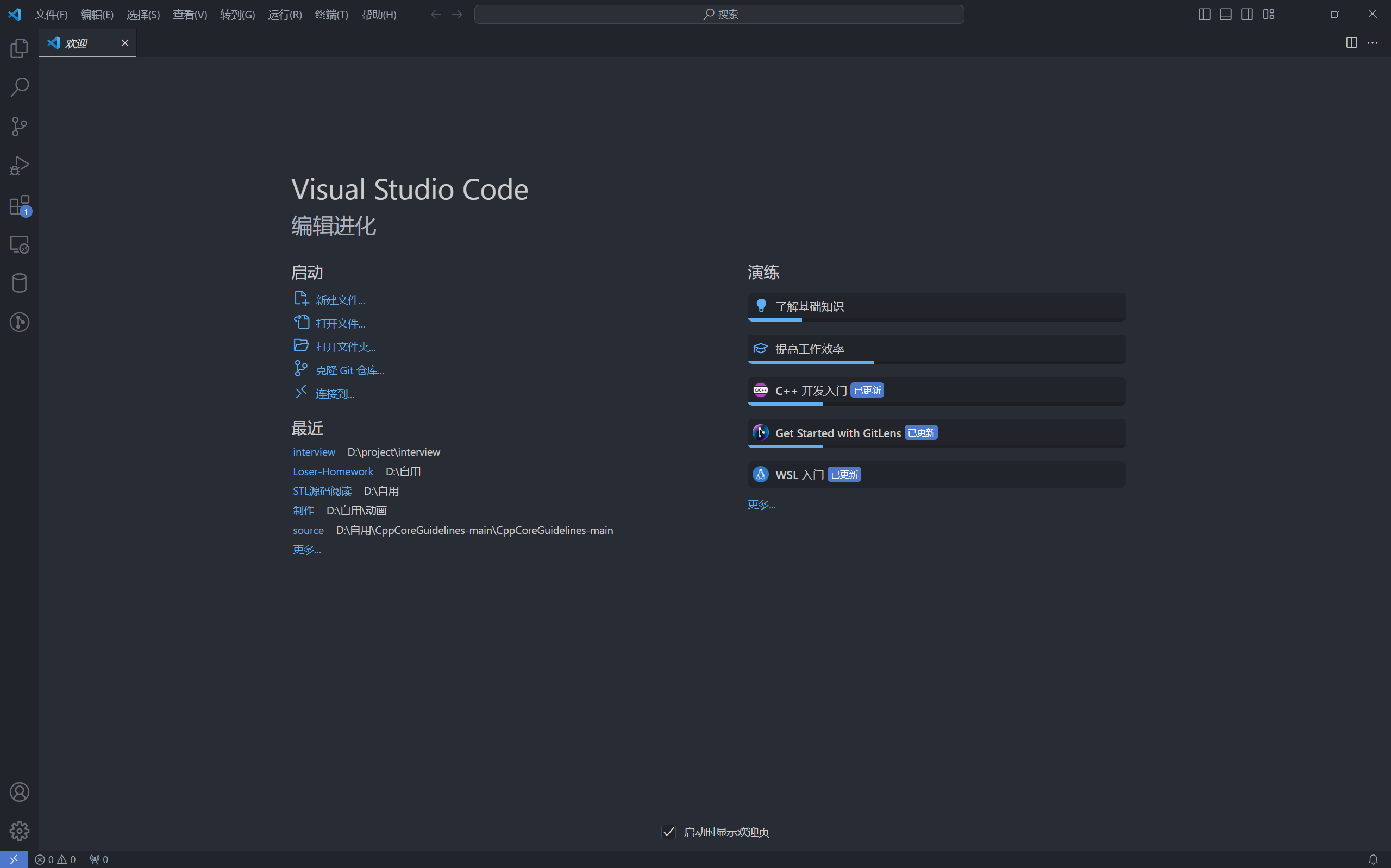The image size is (1391, 868).
Task: Go forward with the right arrow
Action: 457,14
